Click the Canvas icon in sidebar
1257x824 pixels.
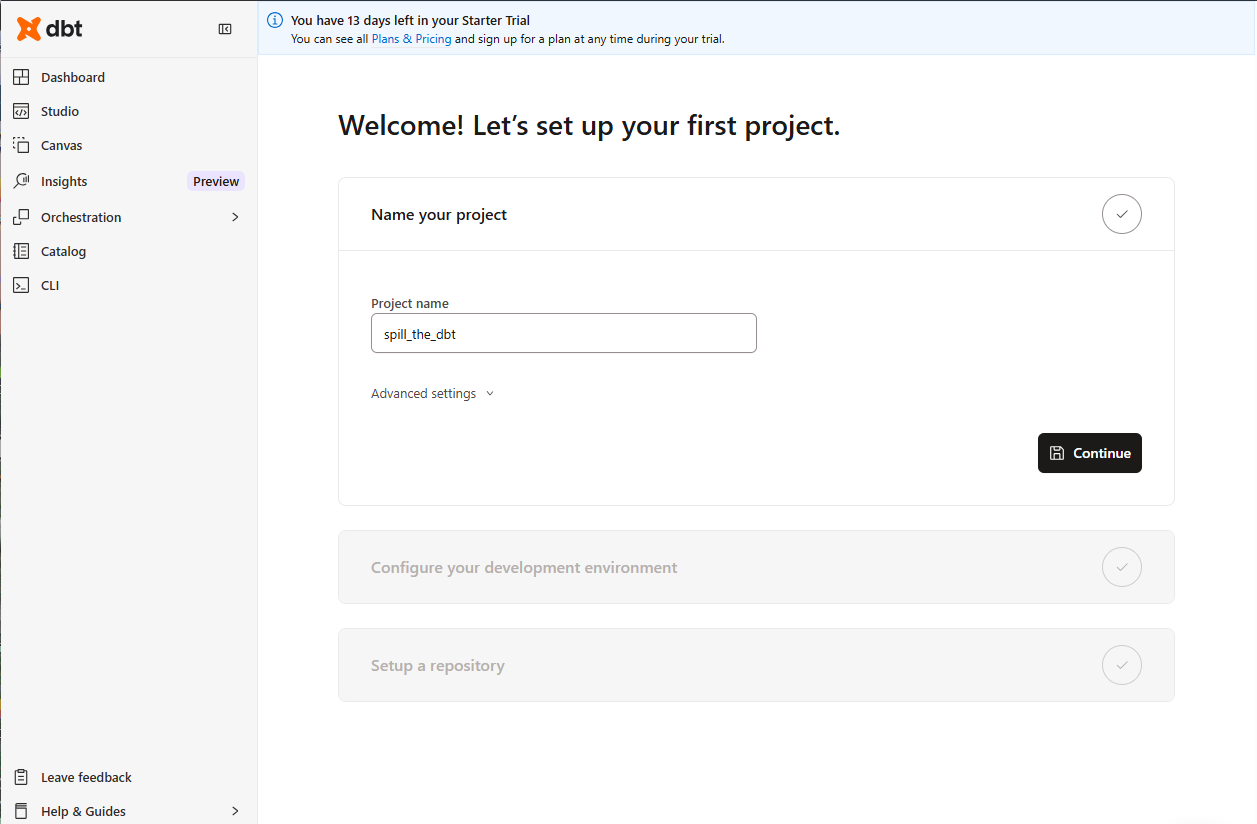21,145
